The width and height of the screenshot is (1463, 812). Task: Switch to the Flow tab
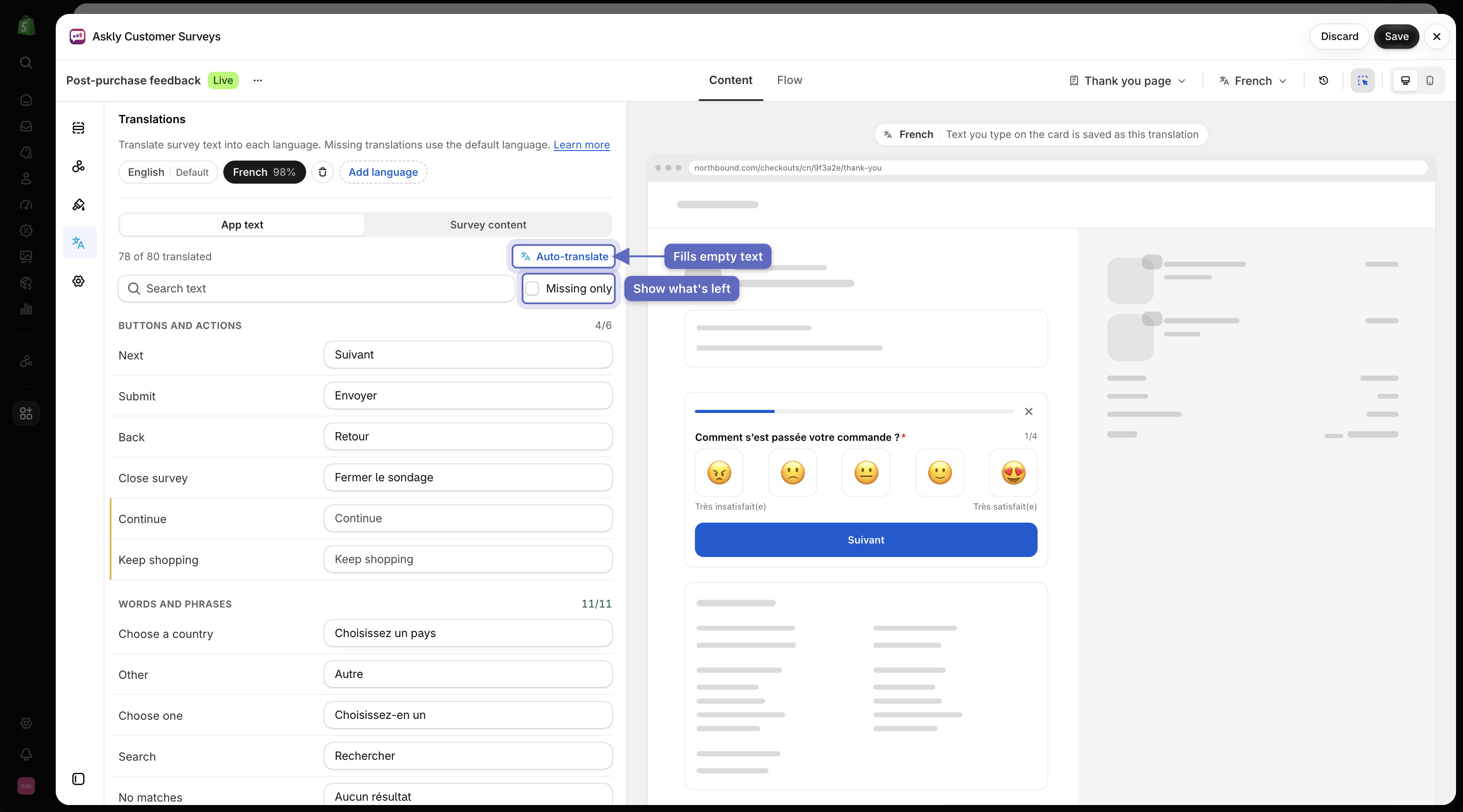[789, 80]
